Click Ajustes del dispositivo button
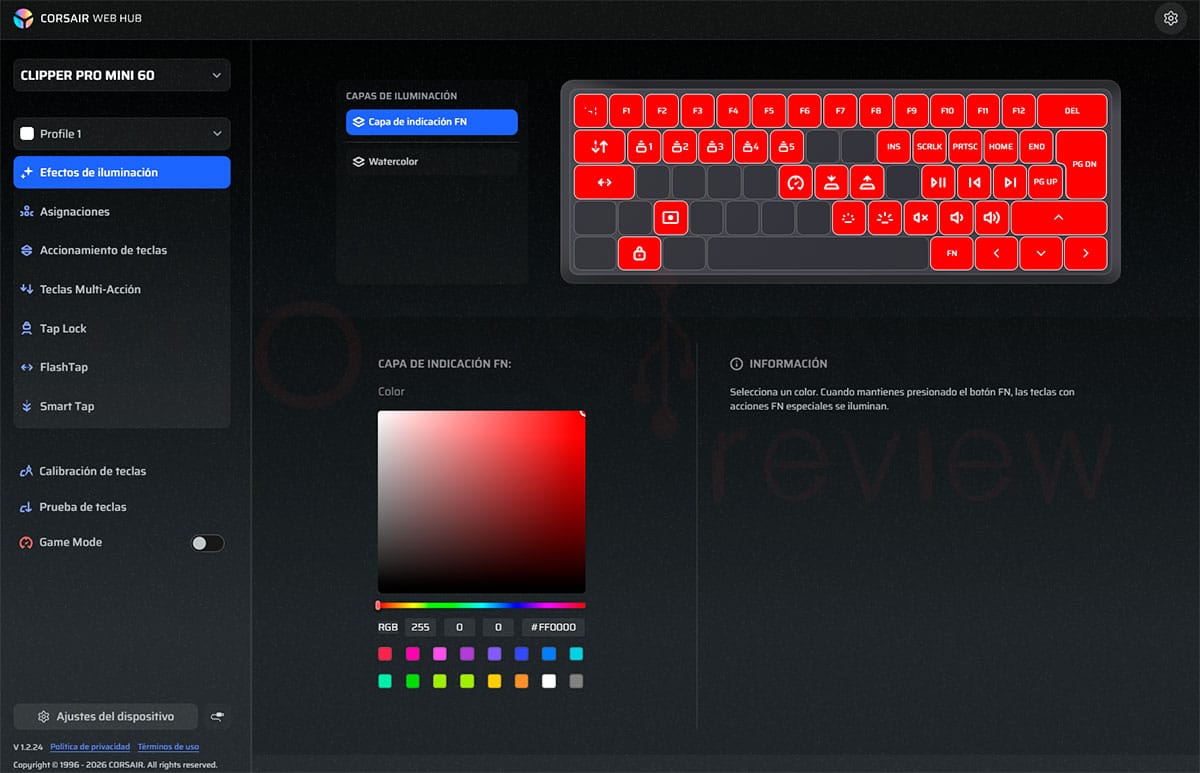The width and height of the screenshot is (1200, 773). click(106, 717)
